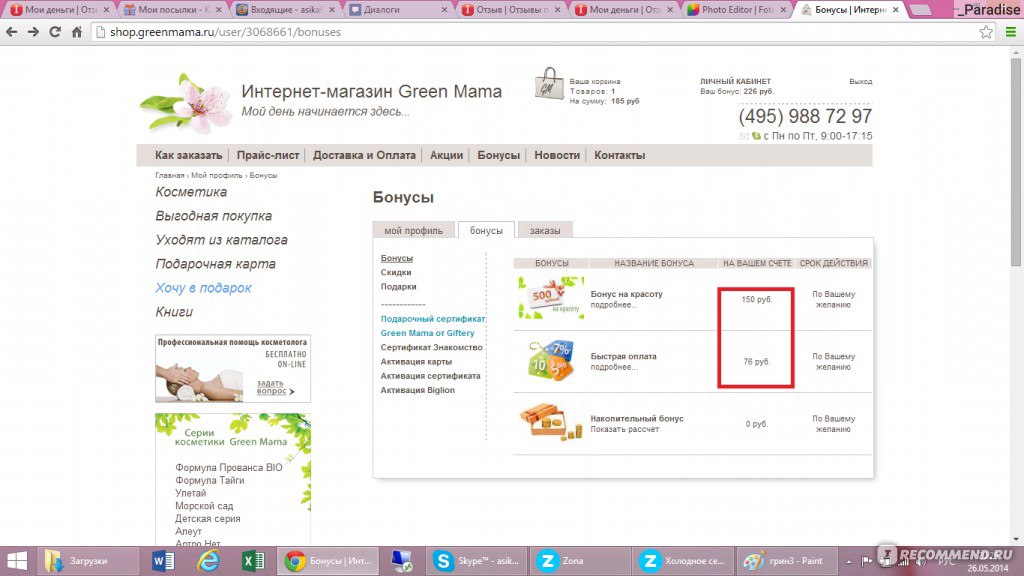Switch to the Диалоги browser tab
Viewport: 1024px width, 576px height.
[x=398, y=10]
